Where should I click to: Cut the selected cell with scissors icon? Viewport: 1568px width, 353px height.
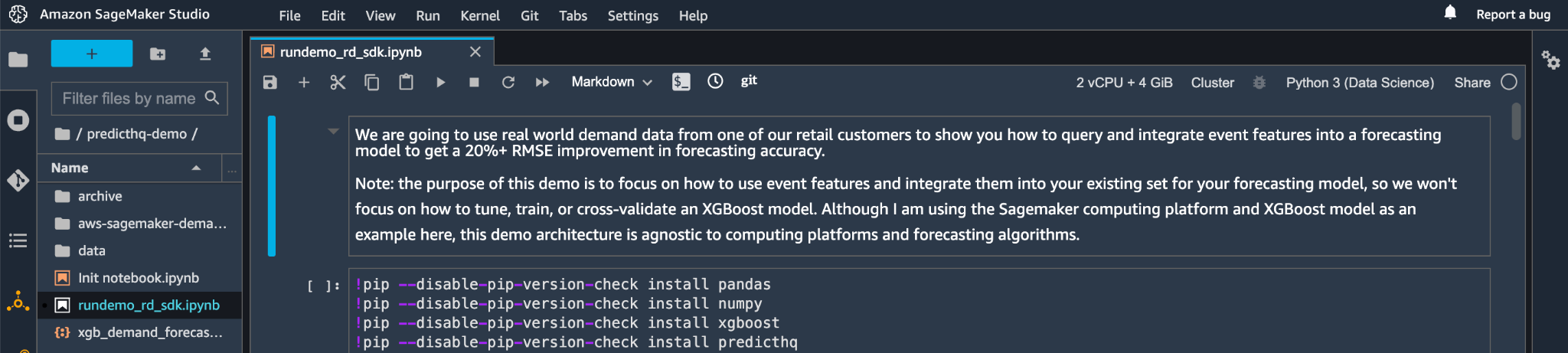[x=338, y=82]
